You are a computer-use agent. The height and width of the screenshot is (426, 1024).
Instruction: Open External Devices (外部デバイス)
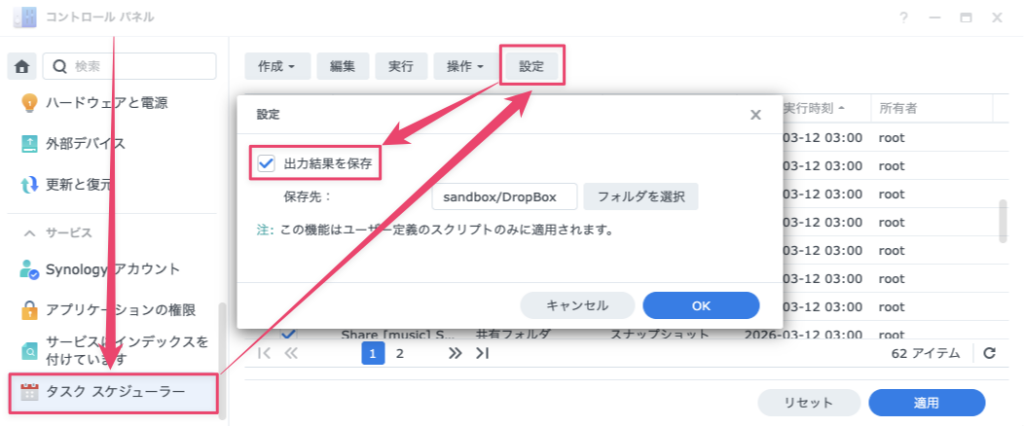pos(85,143)
